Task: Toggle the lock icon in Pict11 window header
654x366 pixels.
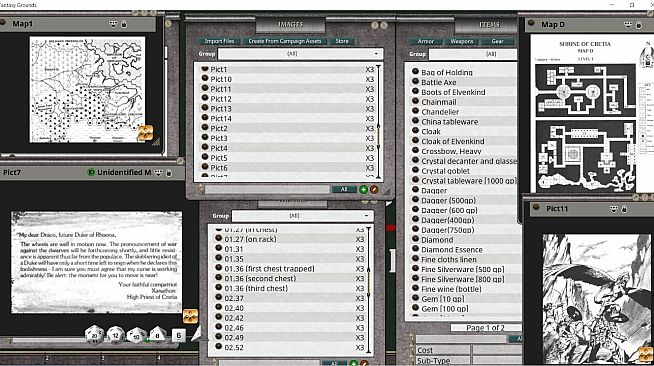Action: pyautogui.click(x=624, y=209)
